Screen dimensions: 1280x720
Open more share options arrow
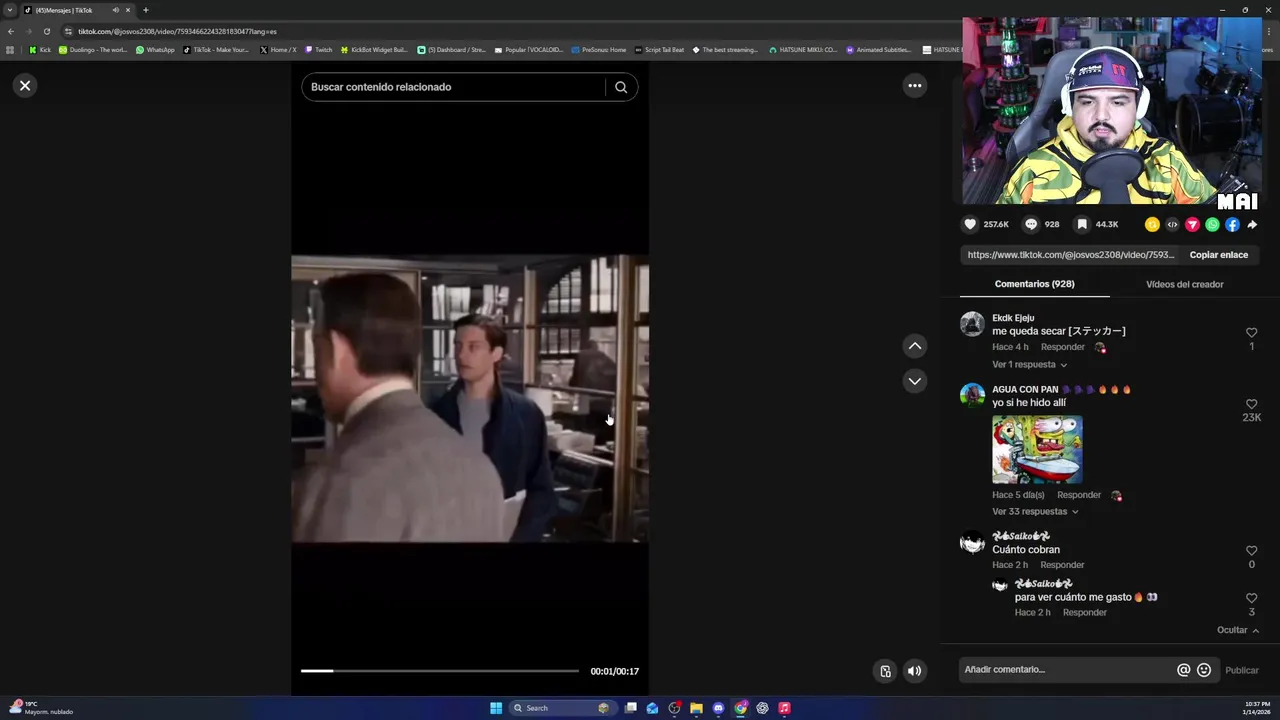point(1252,225)
